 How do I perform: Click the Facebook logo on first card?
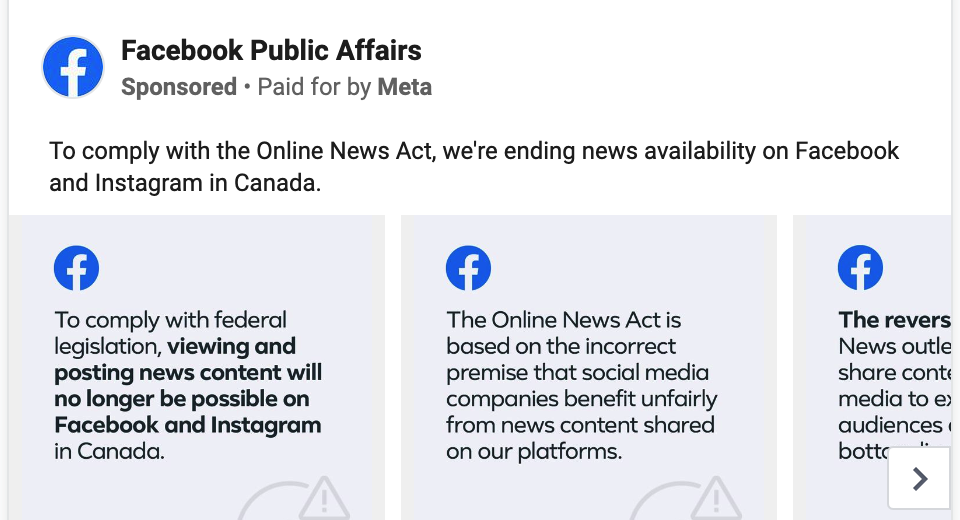coord(77,268)
